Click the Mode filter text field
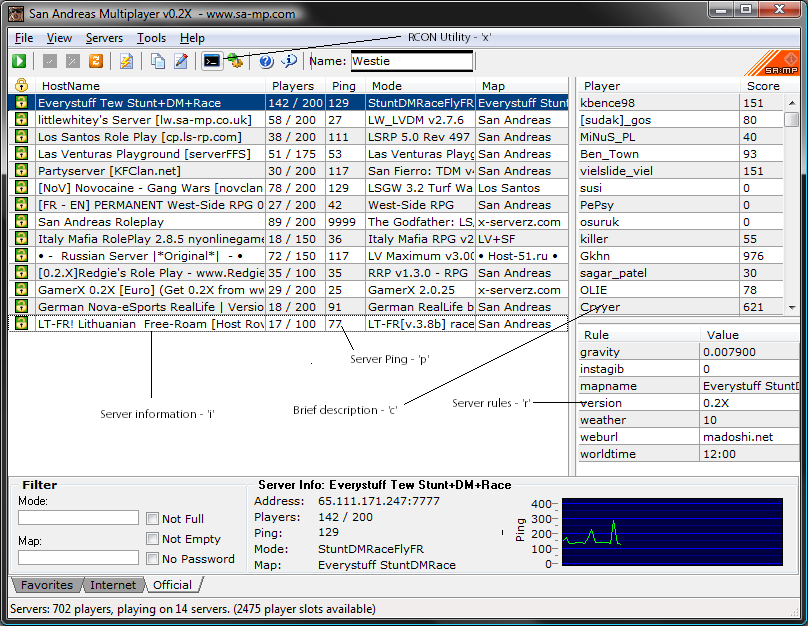This screenshot has height=626, width=808. pos(78,518)
